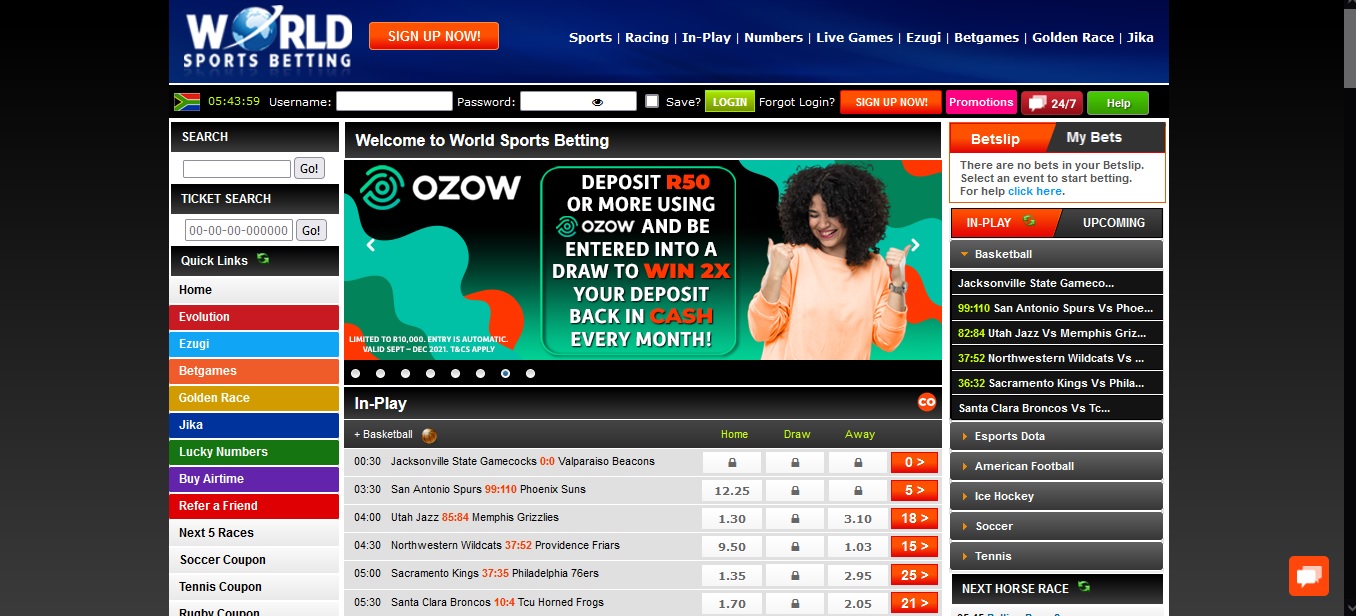Tick the Save login checkbox
The height and width of the screenshot is (616, 1356).
(652, 101)
